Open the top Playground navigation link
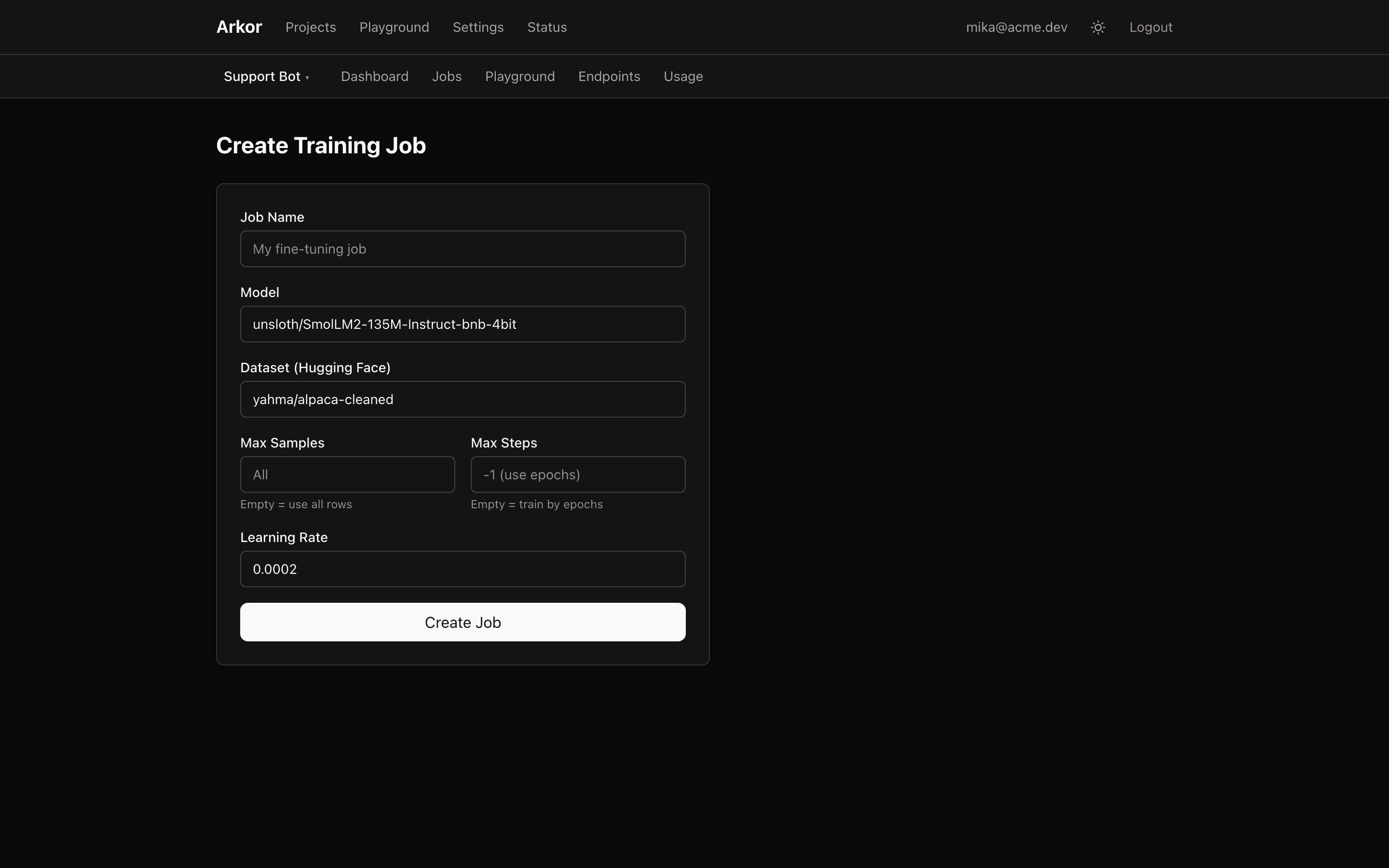Screen dimensions: 1389x868 (395, 27)
